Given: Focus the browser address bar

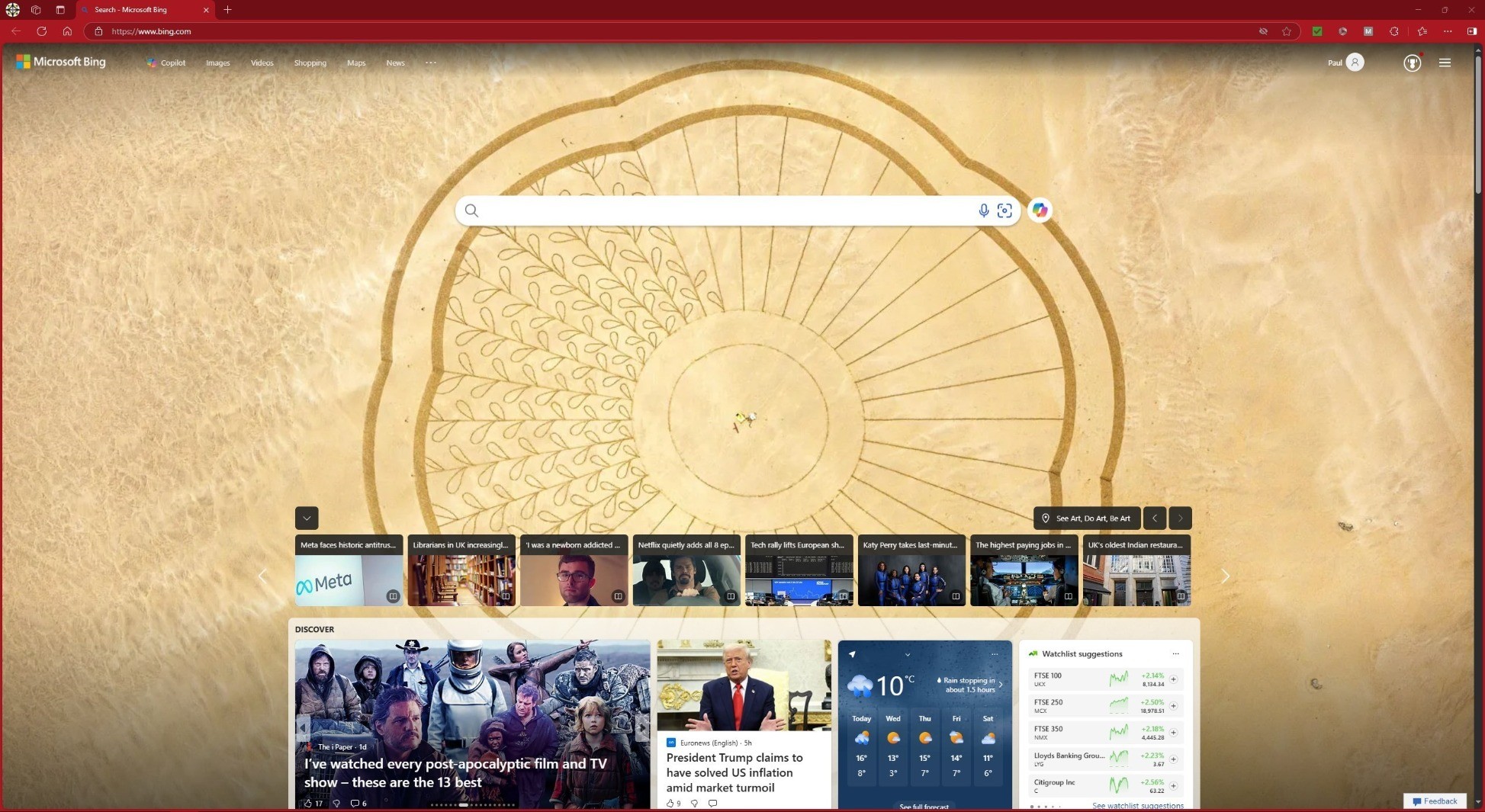Looking at the screenshot, I should (x=679, y=31).
